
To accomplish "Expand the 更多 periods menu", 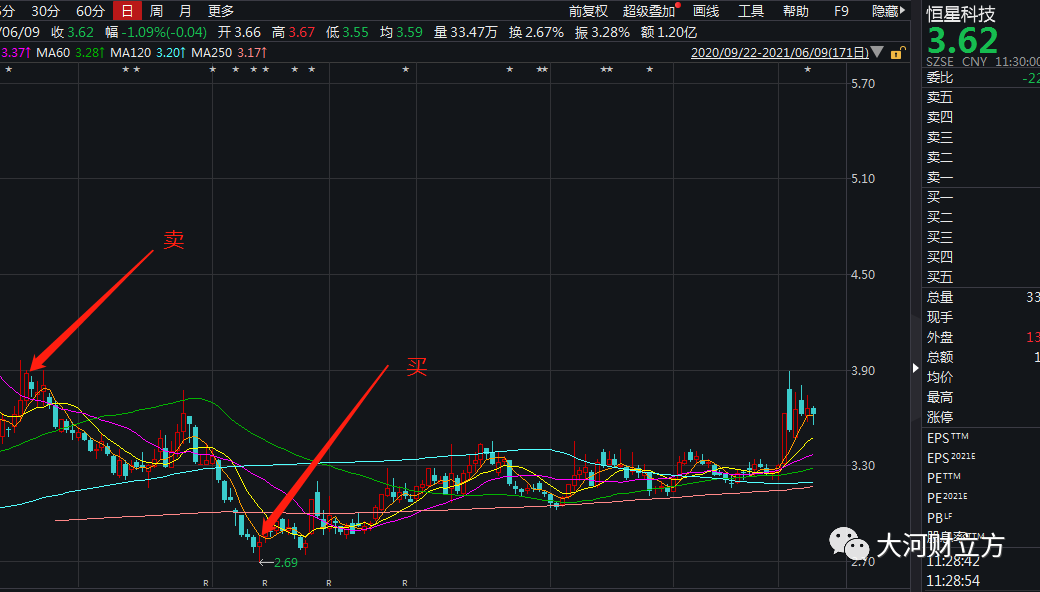I will click(221, 11).
